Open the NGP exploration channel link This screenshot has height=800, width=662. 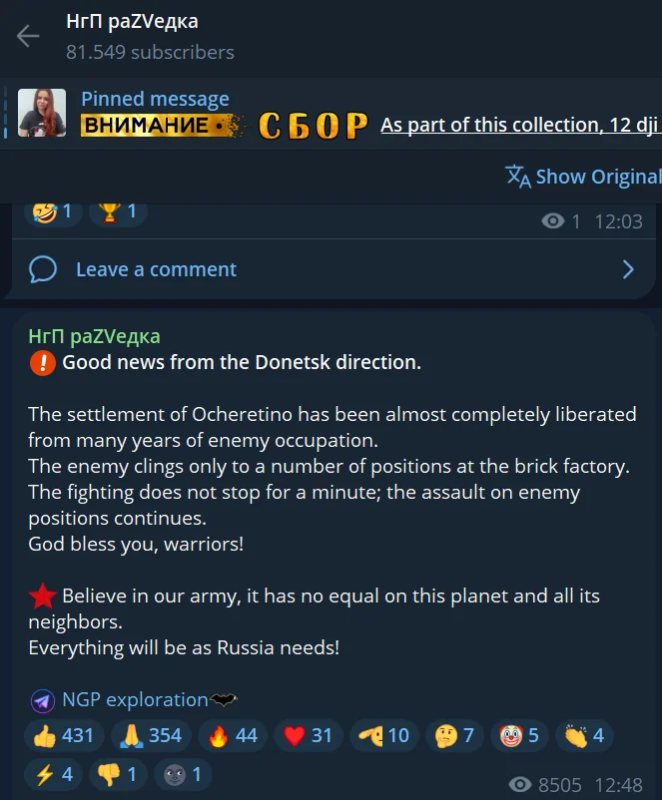coord(135,699)
